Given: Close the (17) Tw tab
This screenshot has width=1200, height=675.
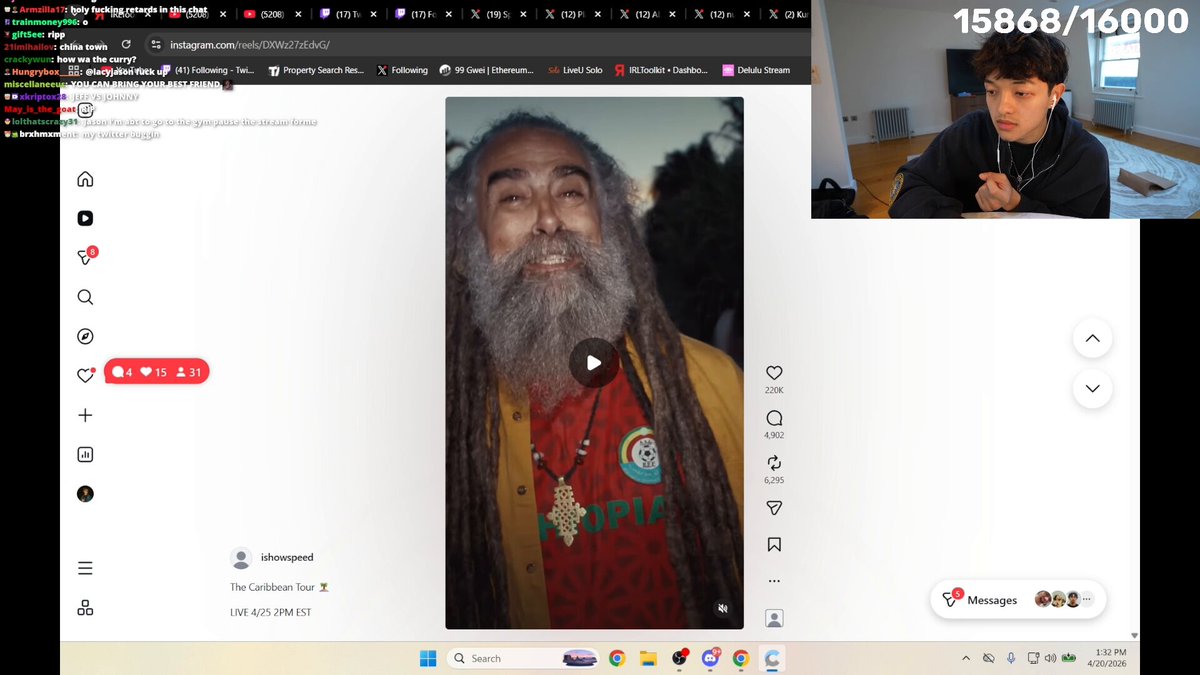Looking at the screenshot, I should pyautogui.click(x=374, y=15).
